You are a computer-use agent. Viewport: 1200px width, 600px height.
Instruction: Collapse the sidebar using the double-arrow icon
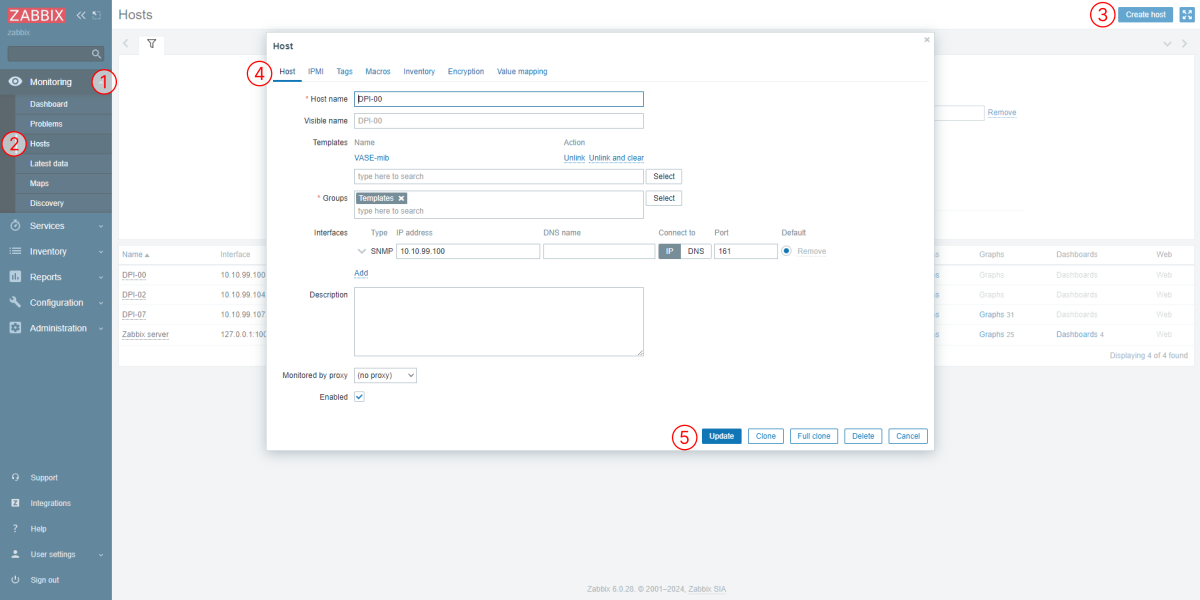(81, 15)
